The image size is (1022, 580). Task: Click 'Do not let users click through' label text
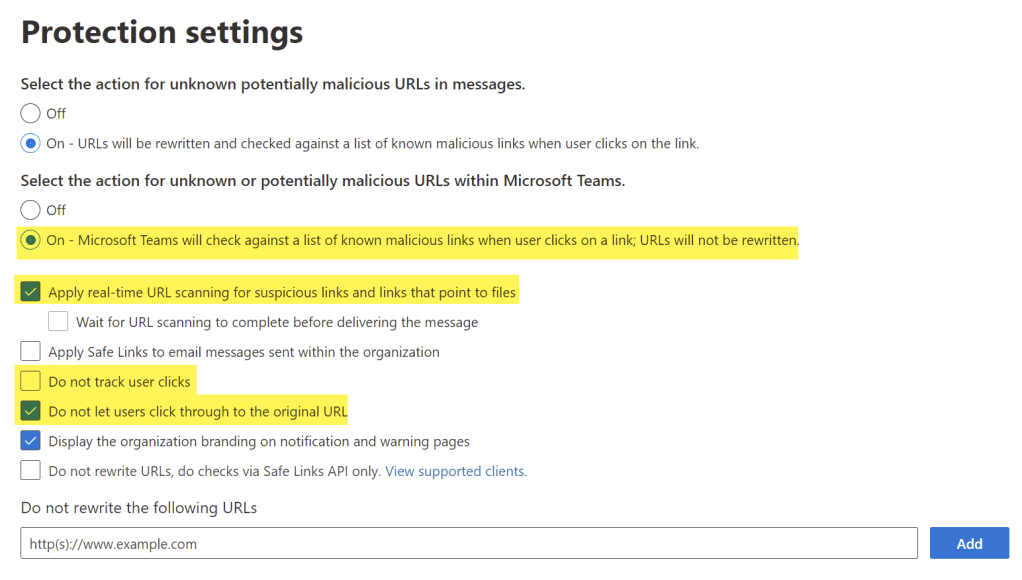coord(197,411)
